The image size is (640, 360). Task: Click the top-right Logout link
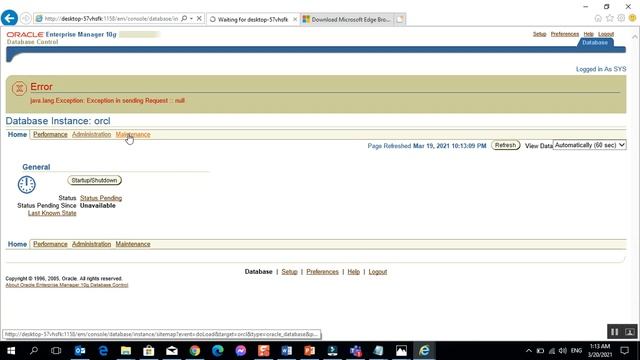tap(606, 34)
